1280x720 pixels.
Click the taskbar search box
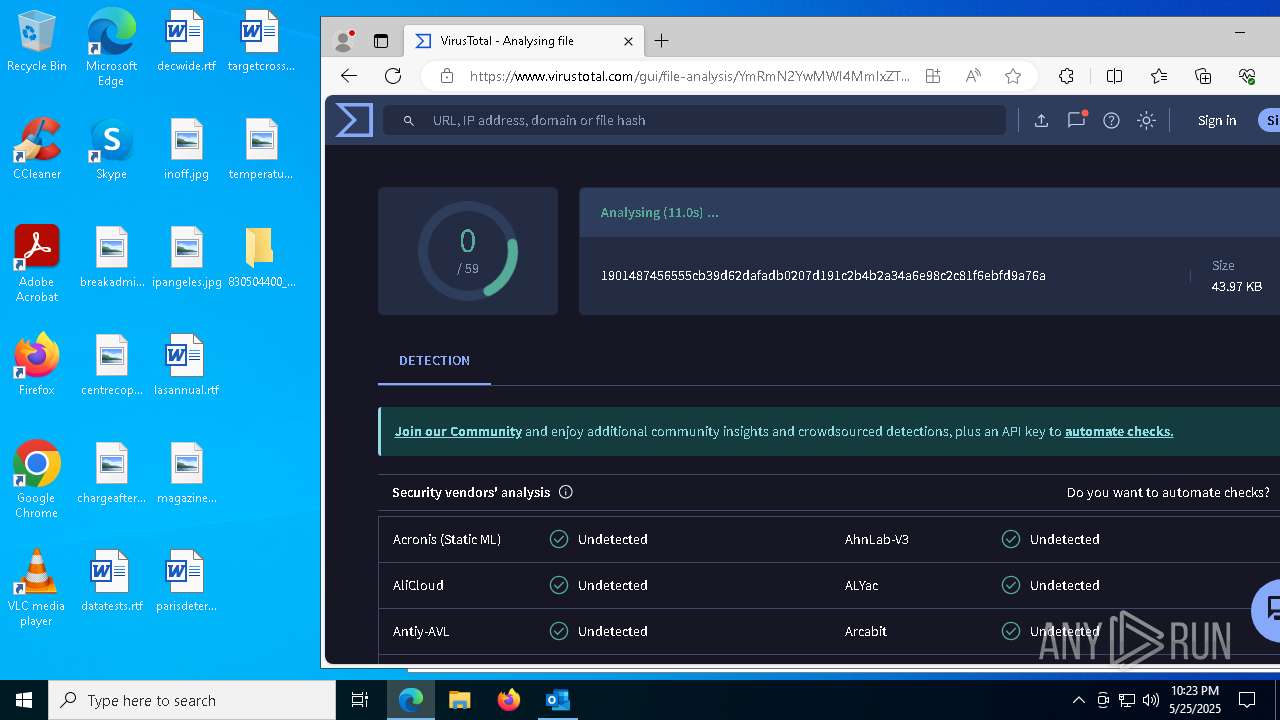192,700
